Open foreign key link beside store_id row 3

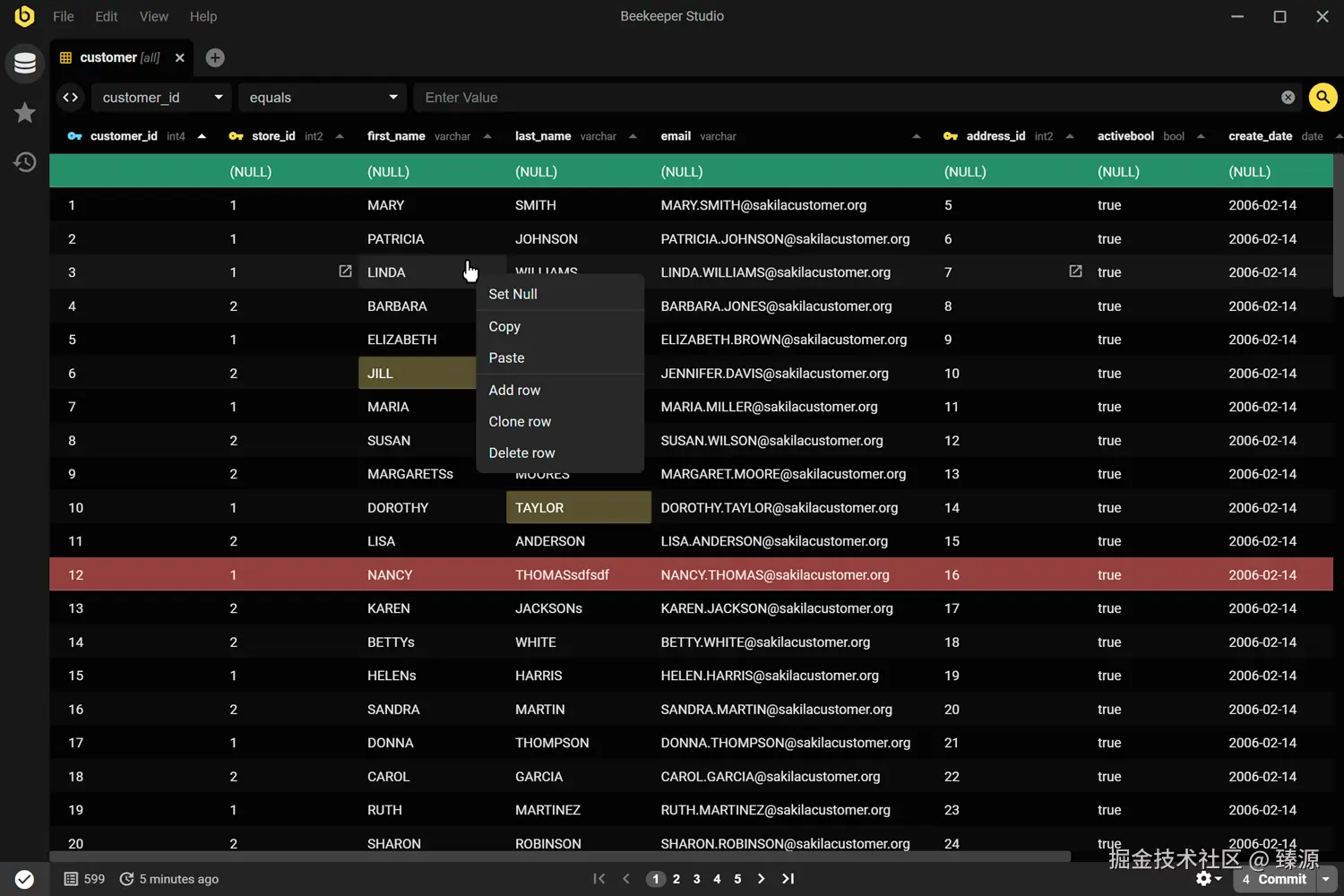[x=345, y=271]
